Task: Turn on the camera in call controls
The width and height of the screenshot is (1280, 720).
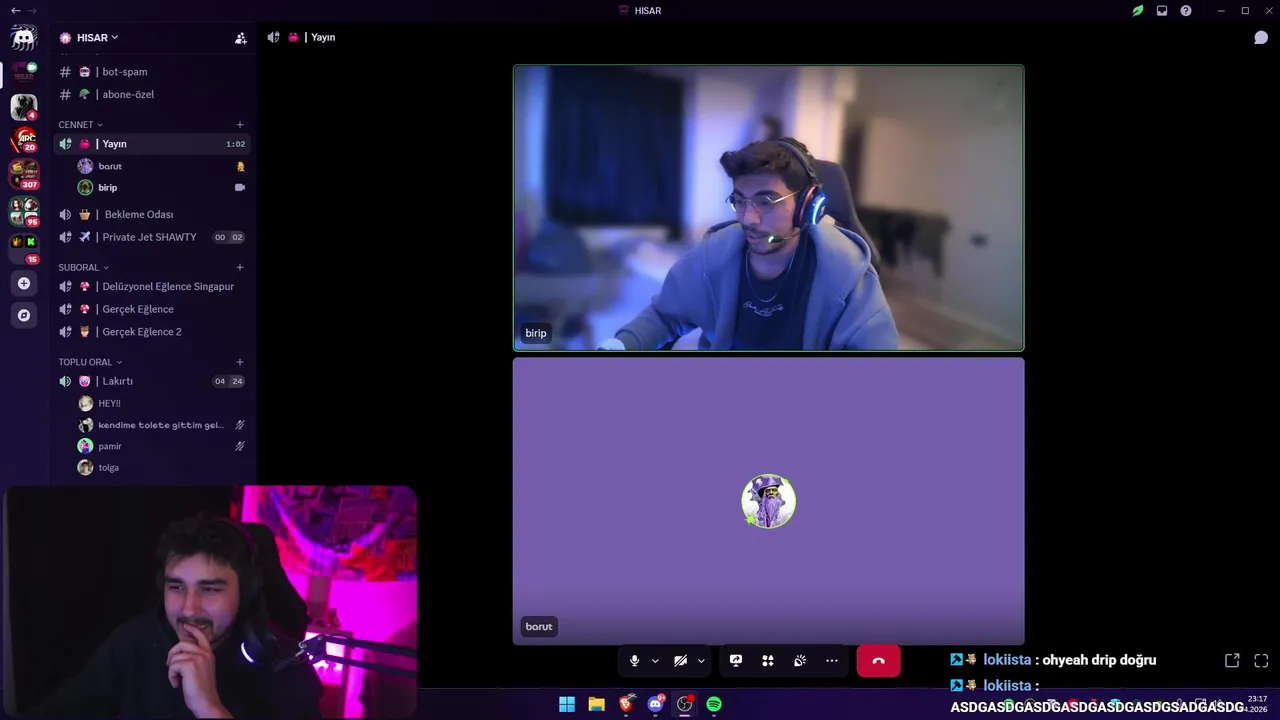Action: (x=681, y=661)
